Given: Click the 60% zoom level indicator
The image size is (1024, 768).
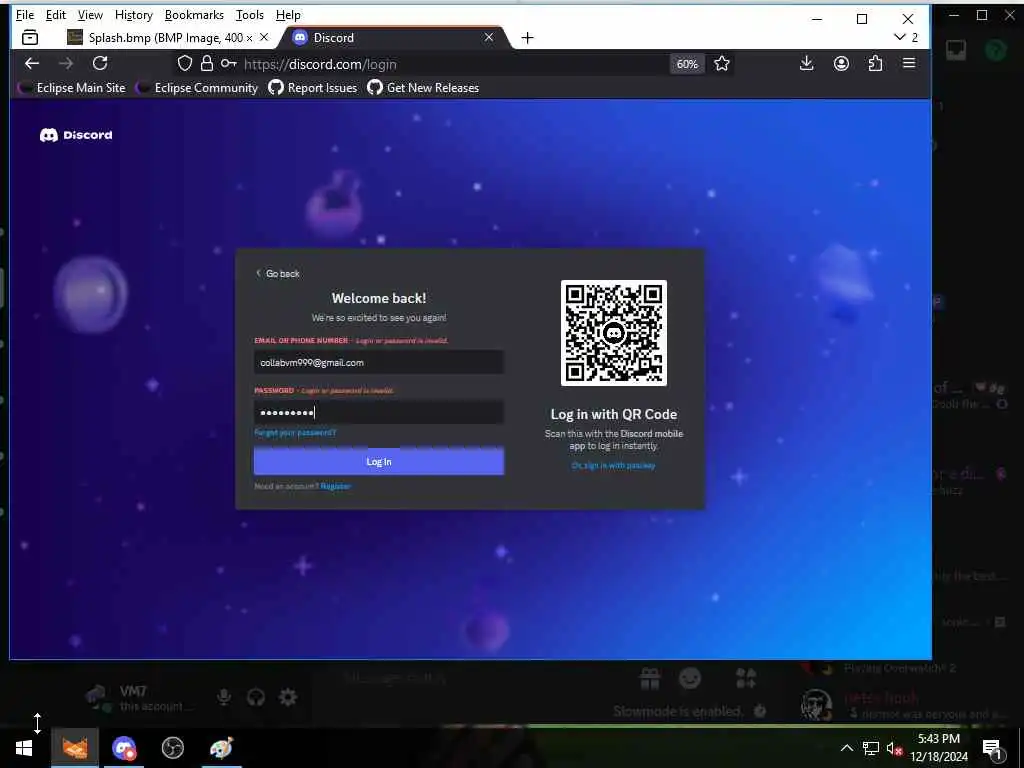Looking at the screenshot, I should point(687,64).
